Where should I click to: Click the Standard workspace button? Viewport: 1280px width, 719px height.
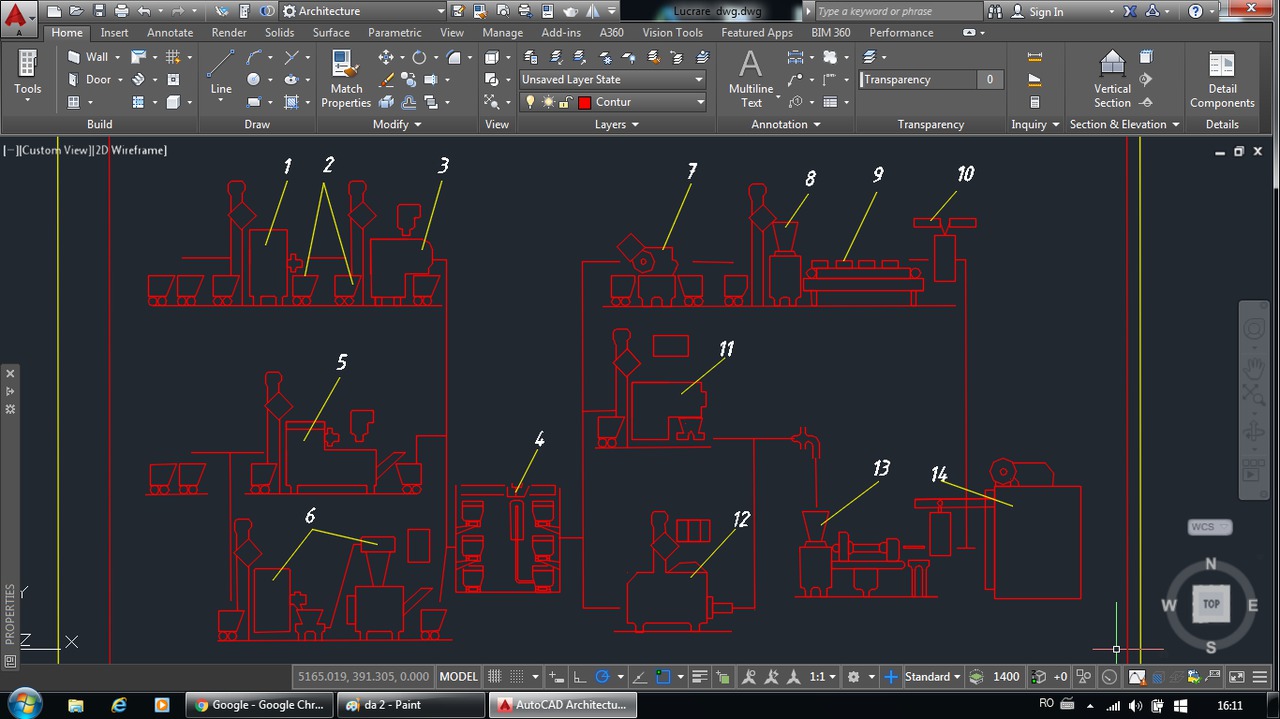point(928,676)
